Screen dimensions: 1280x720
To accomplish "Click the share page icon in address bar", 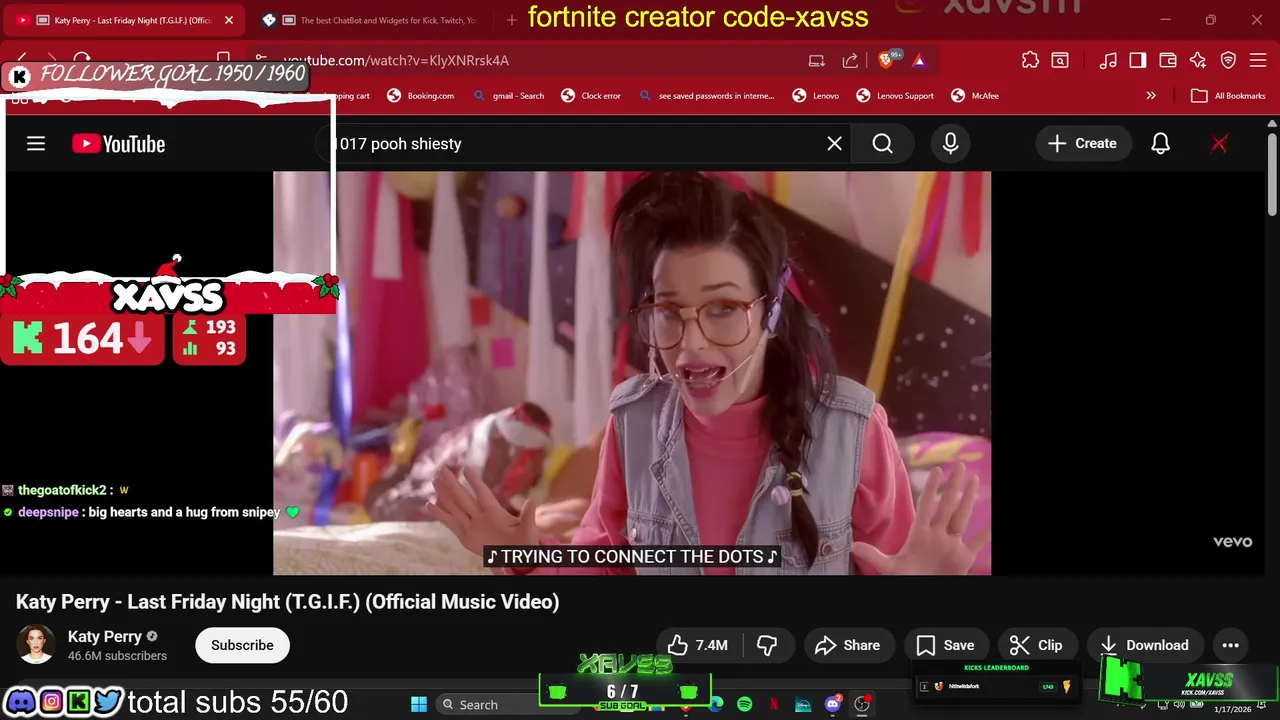I will [850, 60].
